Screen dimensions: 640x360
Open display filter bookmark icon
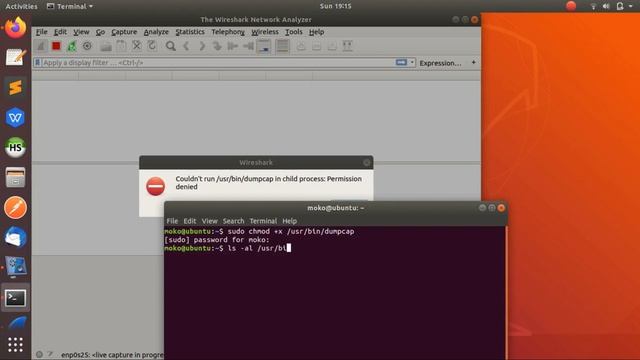coord(38,63)
